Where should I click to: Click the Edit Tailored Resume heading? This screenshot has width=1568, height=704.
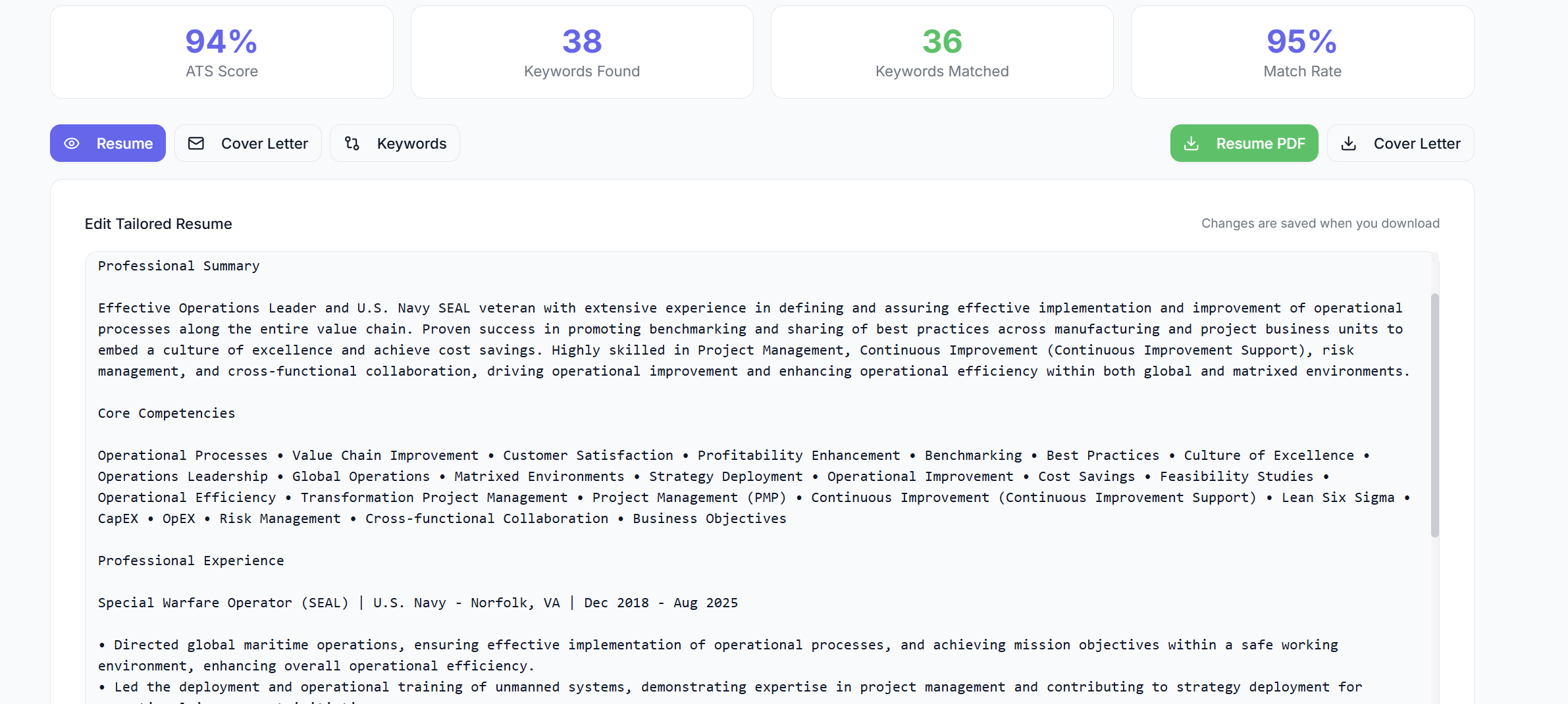[158, 224]
